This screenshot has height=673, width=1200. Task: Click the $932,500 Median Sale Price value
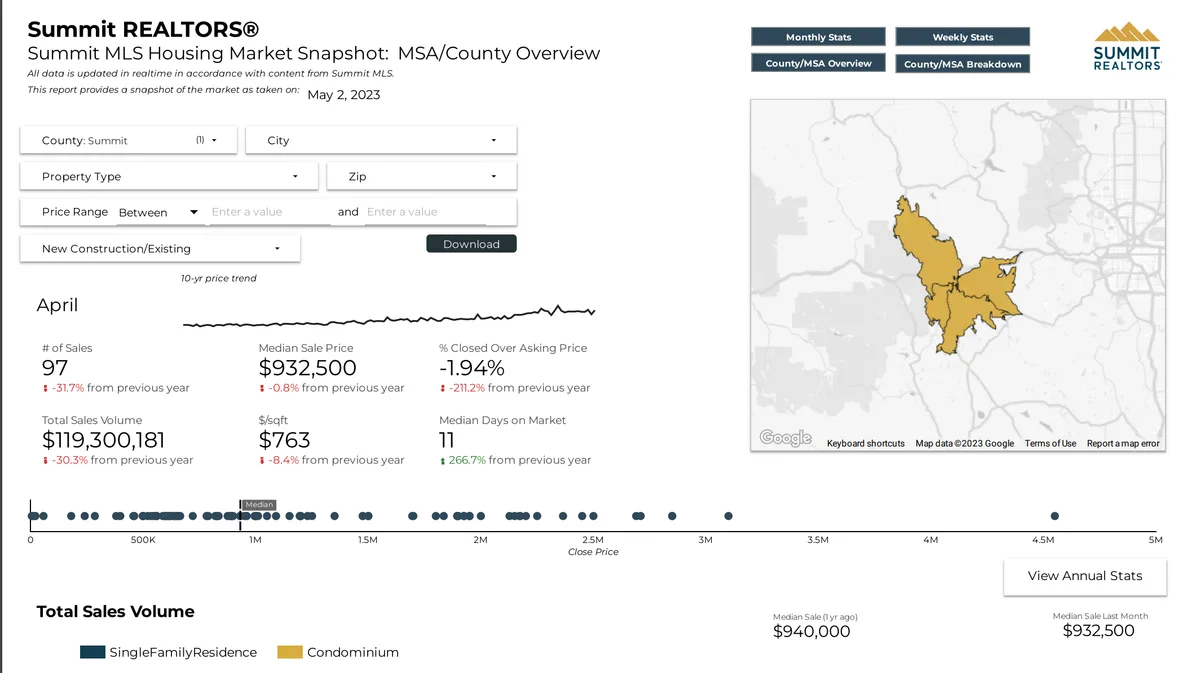(307, 368)
